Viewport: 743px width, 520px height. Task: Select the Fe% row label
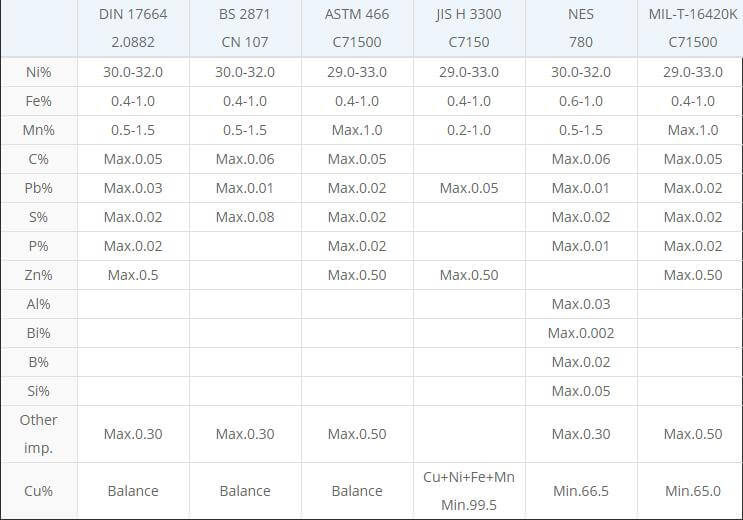pyautogui.click(x=39, y=101)
